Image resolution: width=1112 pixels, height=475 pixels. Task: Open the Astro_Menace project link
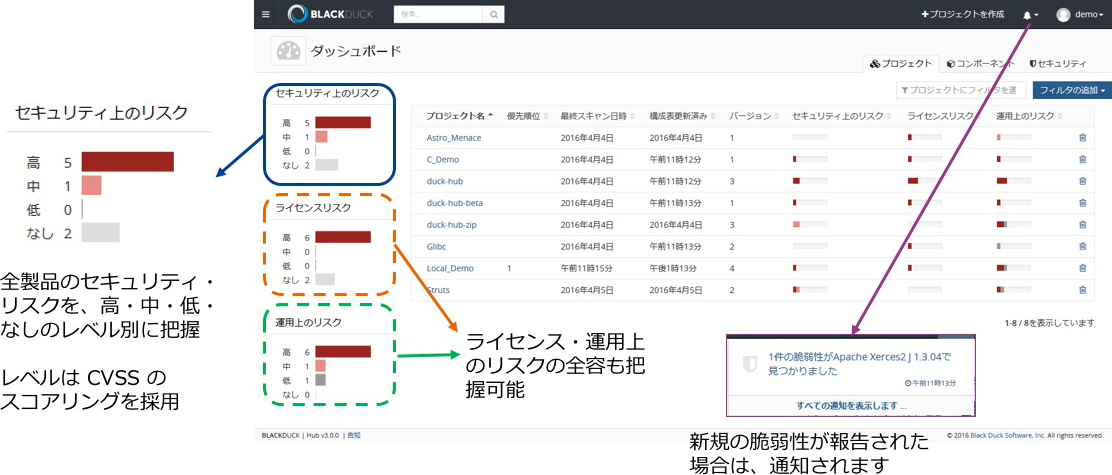coord(454,138)
